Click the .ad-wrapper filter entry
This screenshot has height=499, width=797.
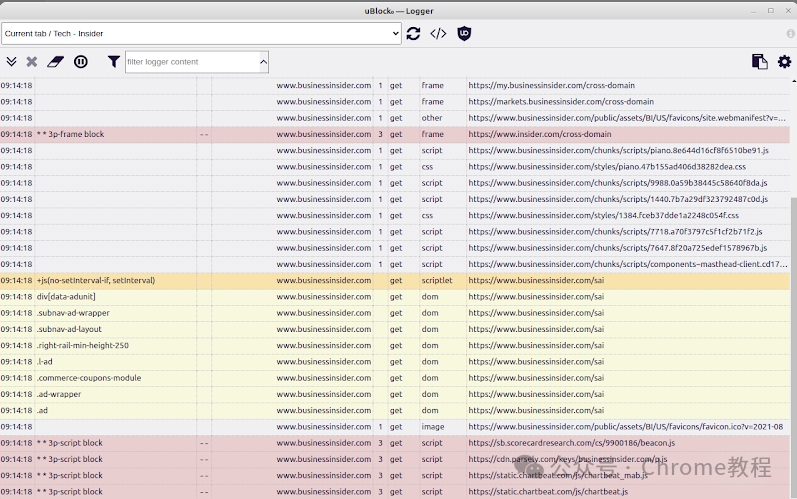click(59, 394)
